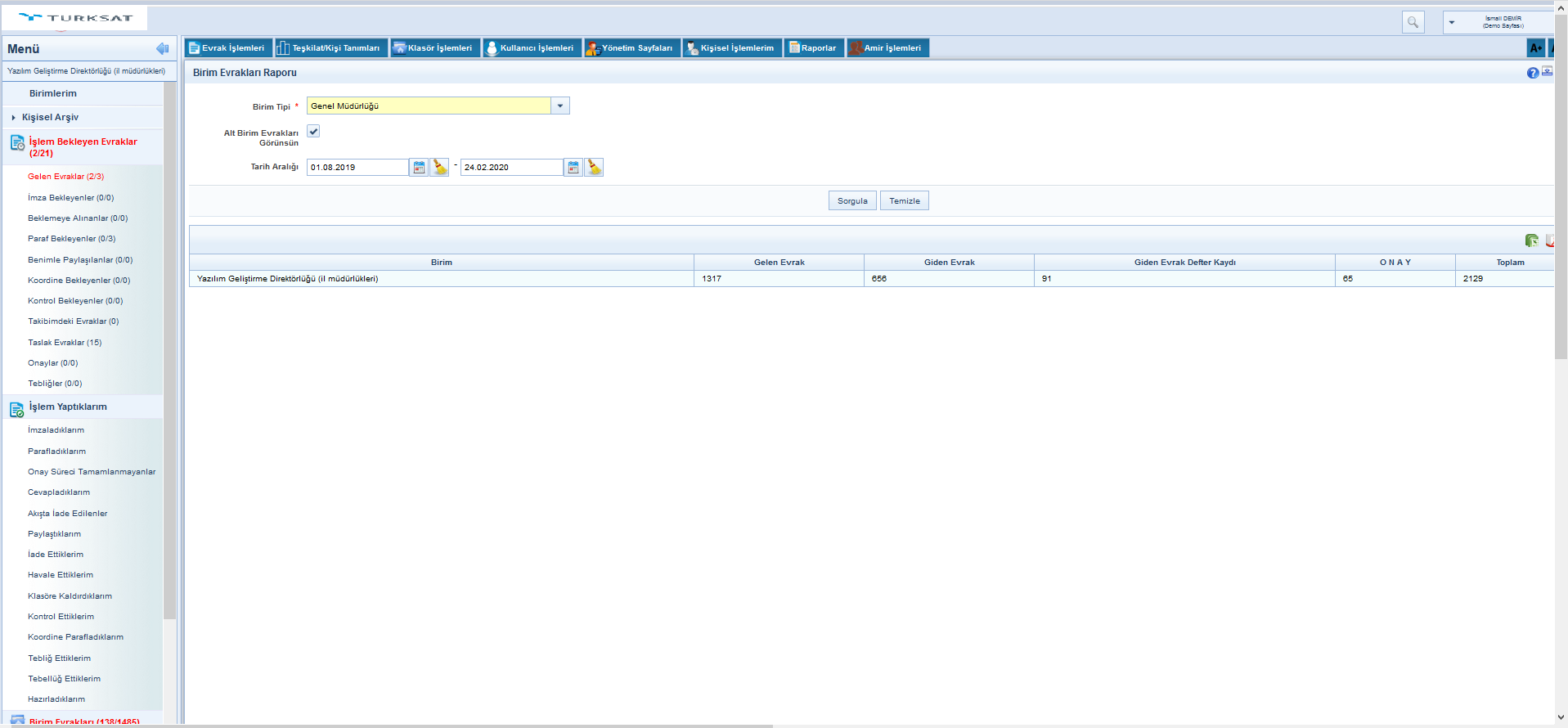Image resolution: width=1568 pixels, height=728 pixels.
Task: Open the blue help question mark
Action: (1532, 73)
